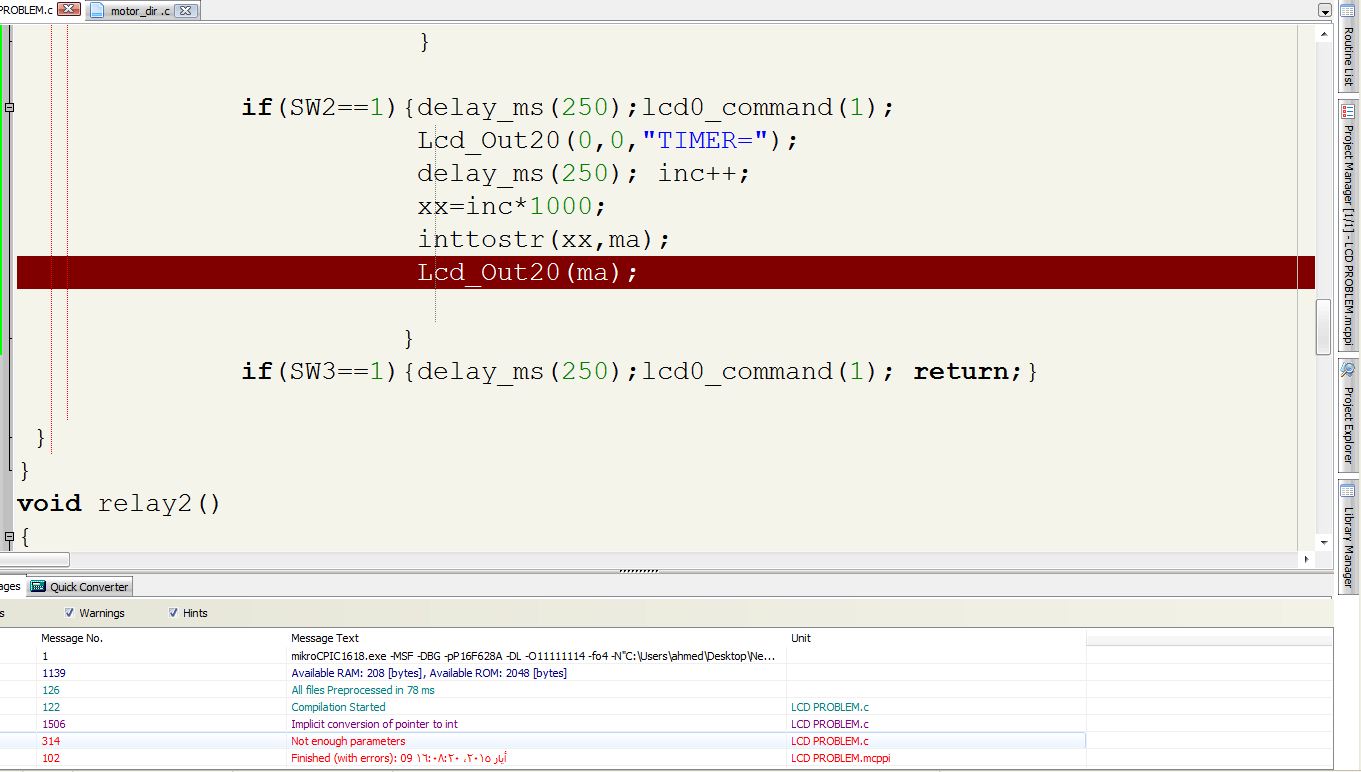Viewport: 1361px width, 772px height.
Task: Click the motor_dir .c file icon
Action: click(x=97, y=11)
